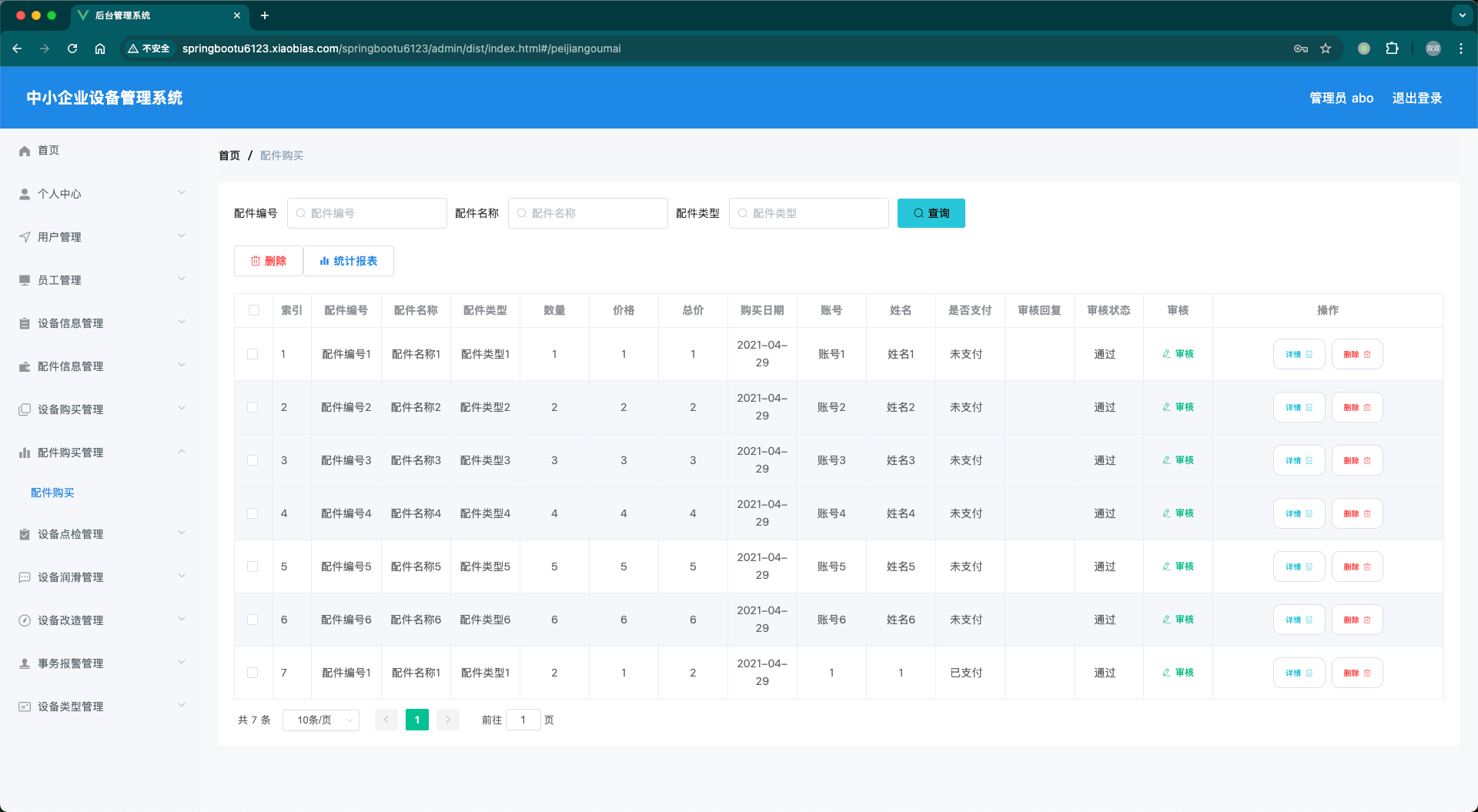This screenshot has height=812, width=1478.
Task: Check the checkbox for row 账号4
Action: pos(252,513)
